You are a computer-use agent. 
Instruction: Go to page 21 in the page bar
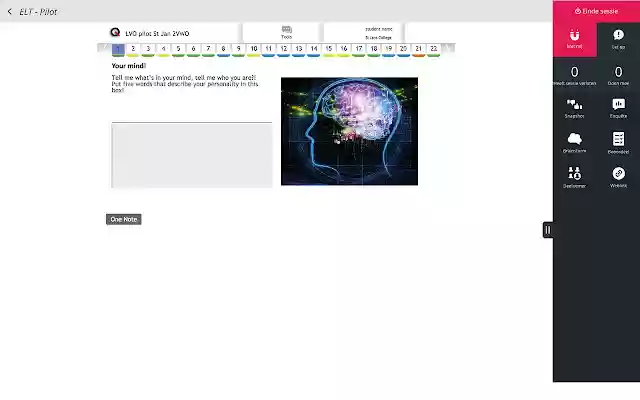[x=418, y=49]
